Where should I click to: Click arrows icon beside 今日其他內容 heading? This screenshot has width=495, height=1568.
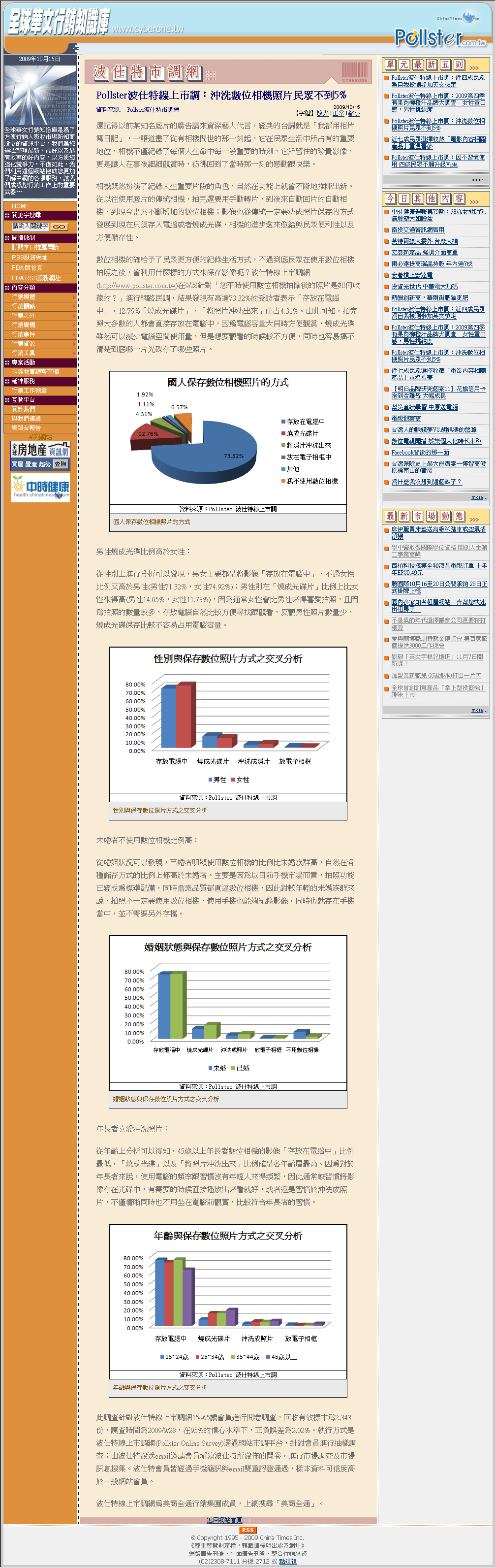474,201
